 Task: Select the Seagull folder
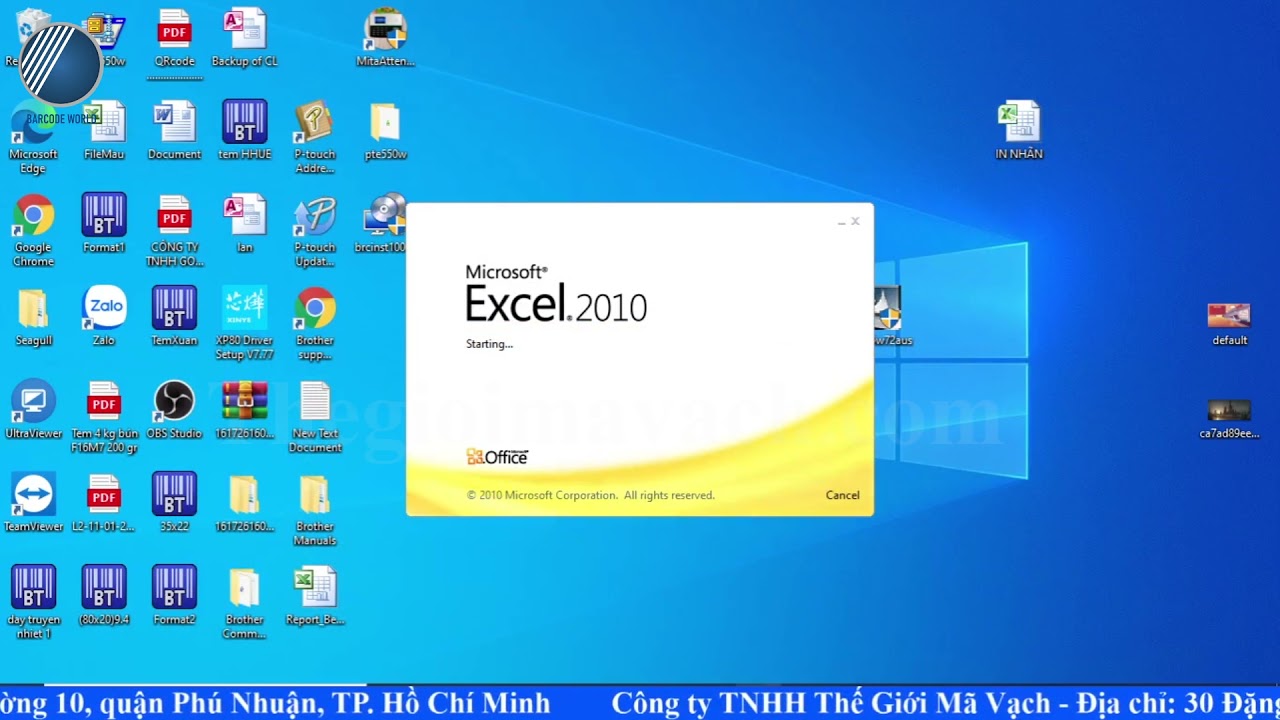[33, 318]
